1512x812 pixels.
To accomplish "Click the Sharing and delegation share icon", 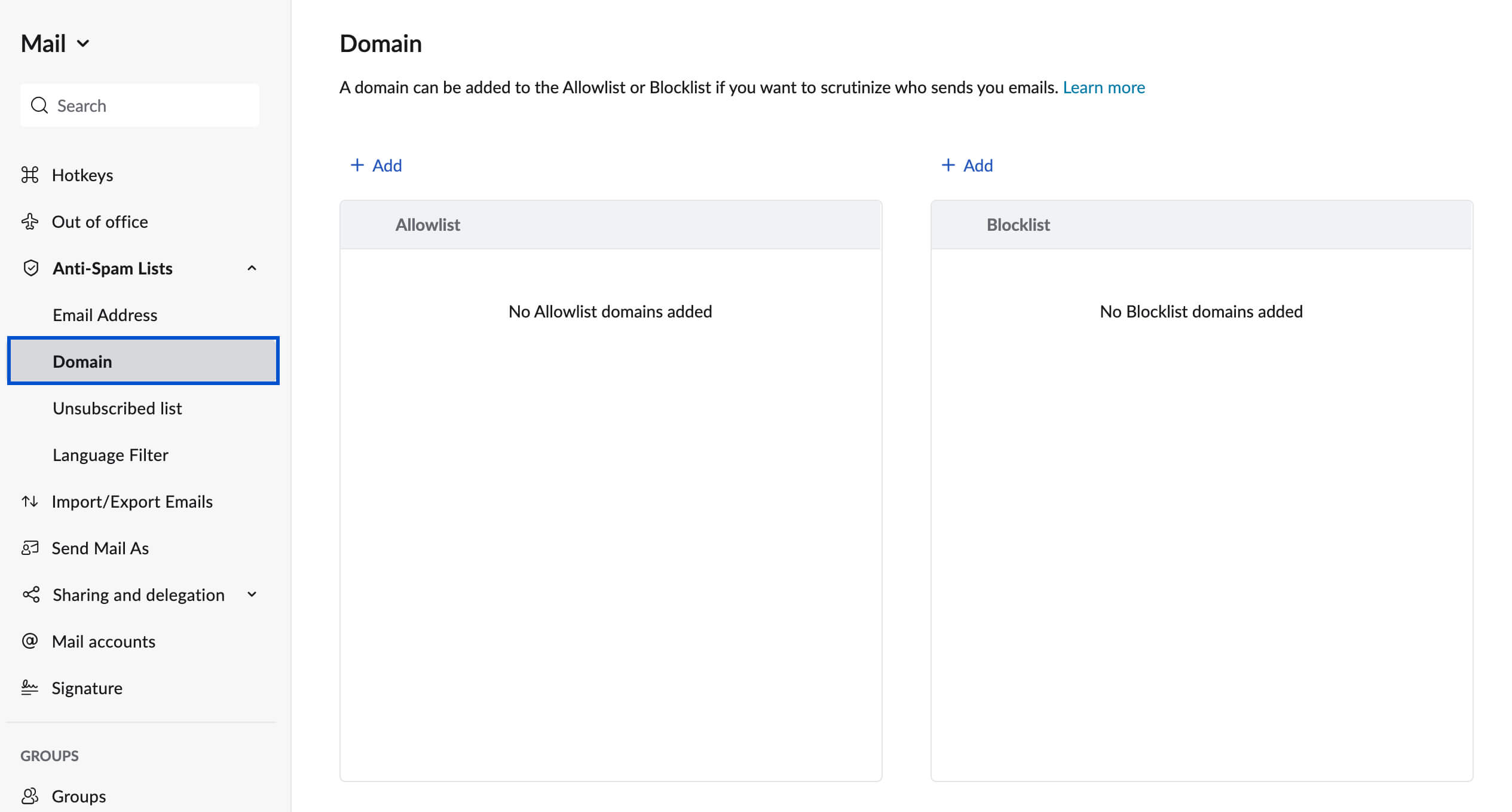I will (31, 594).
